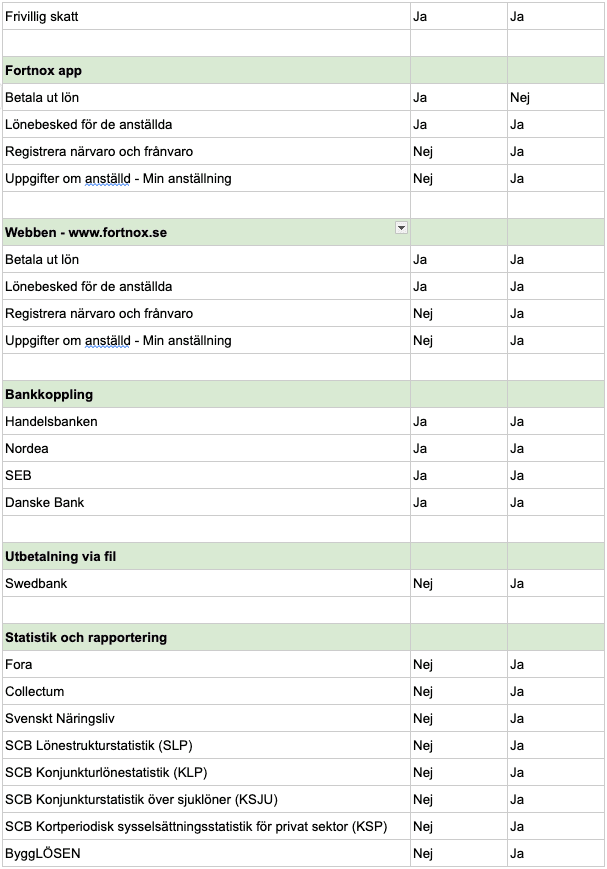Select the "Swedbank" cell

[x=36, y=584]
